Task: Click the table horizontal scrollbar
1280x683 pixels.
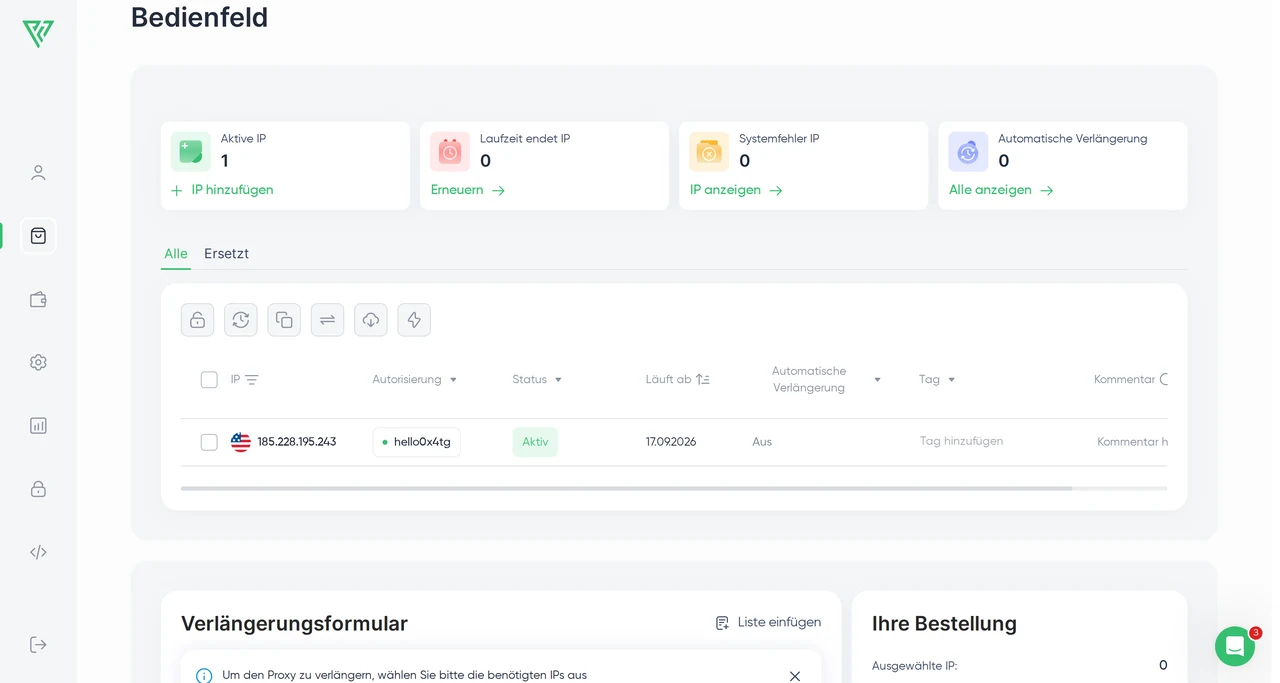Action: (x=626, y=488)
